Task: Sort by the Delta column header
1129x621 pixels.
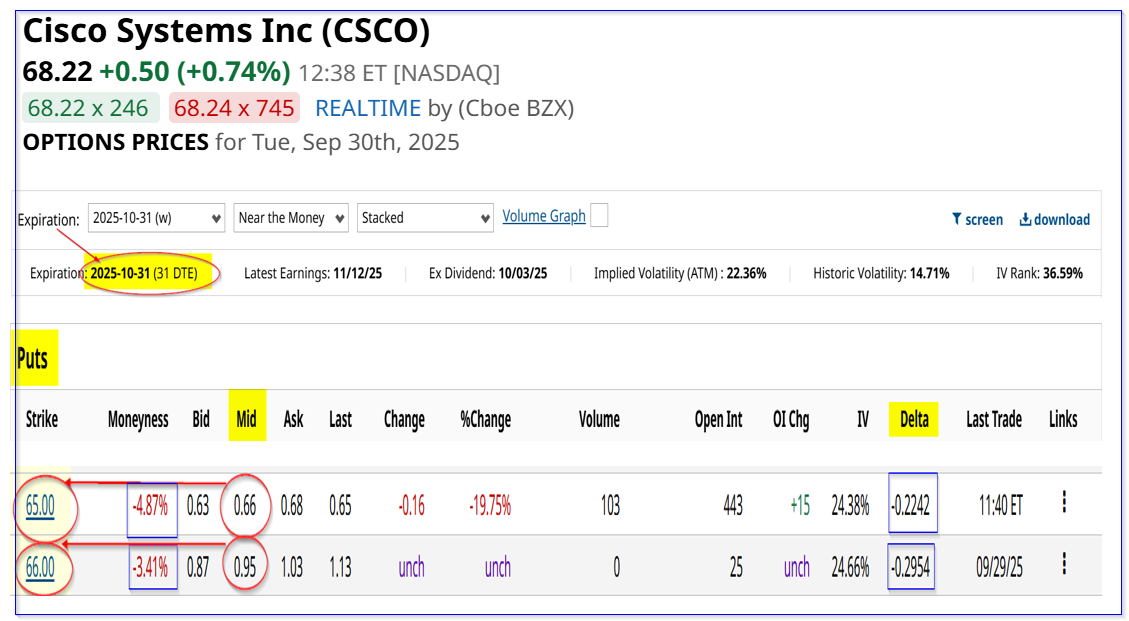Action: [914, 420]
